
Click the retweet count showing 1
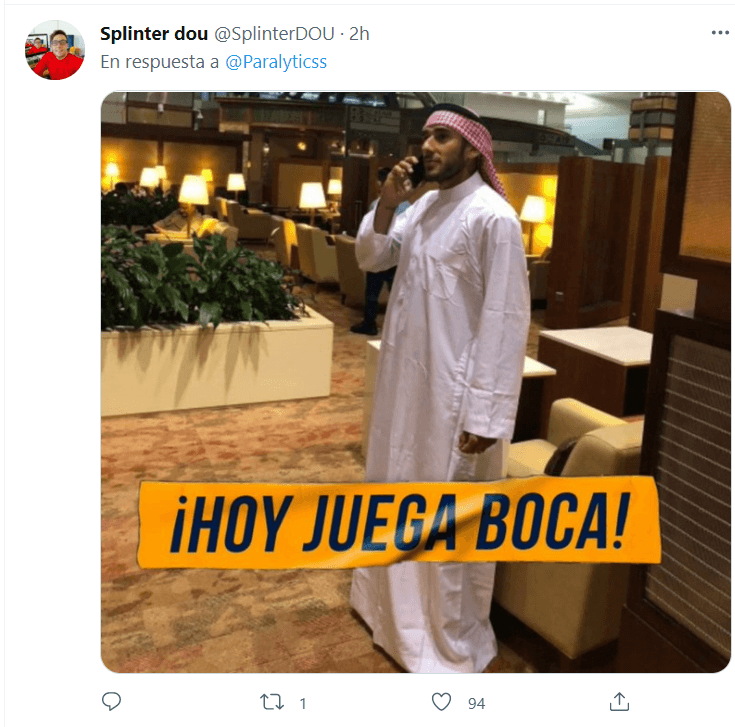point(303,703)
